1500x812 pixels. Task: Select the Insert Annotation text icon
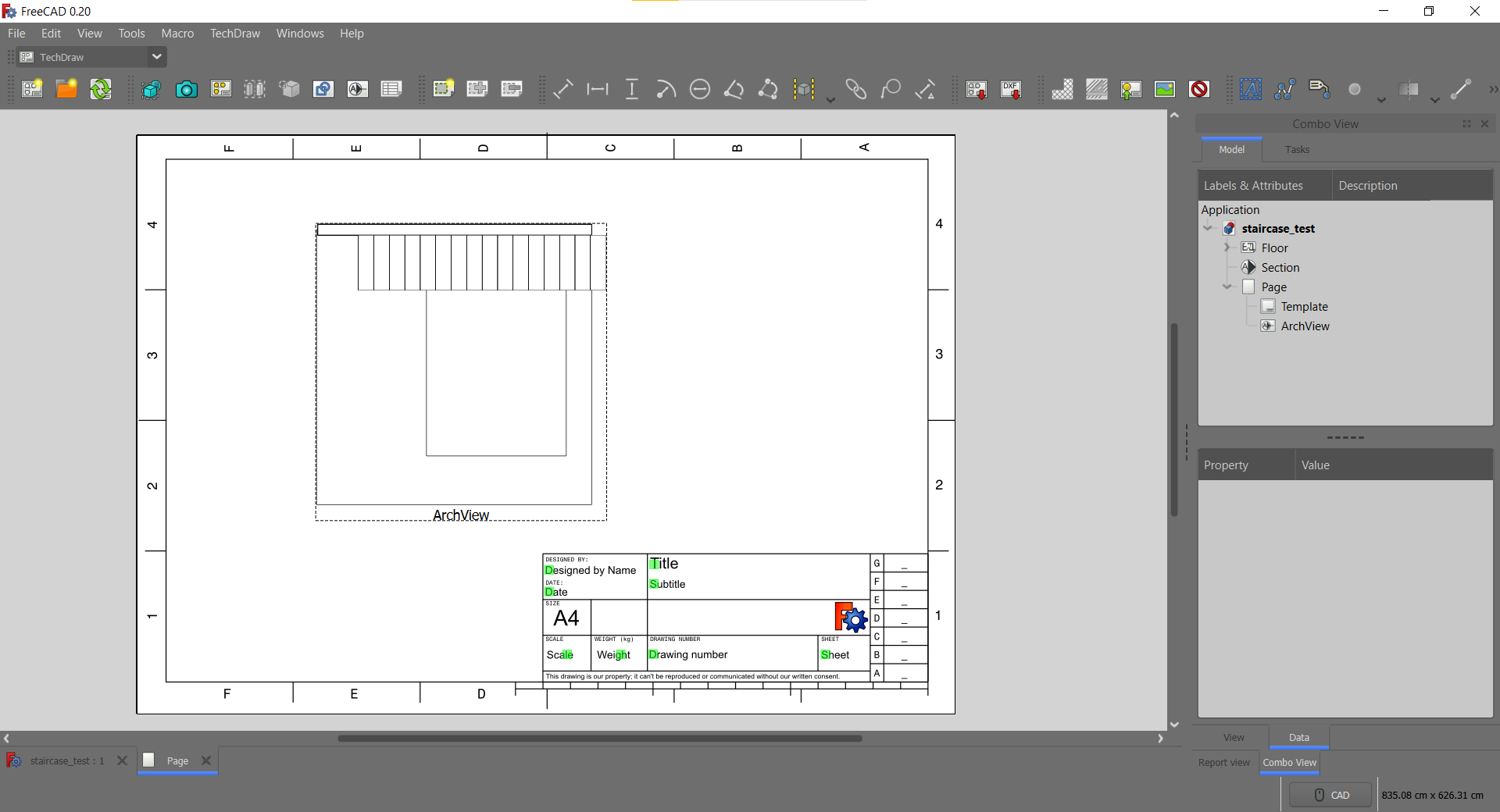coord(1250,89)
